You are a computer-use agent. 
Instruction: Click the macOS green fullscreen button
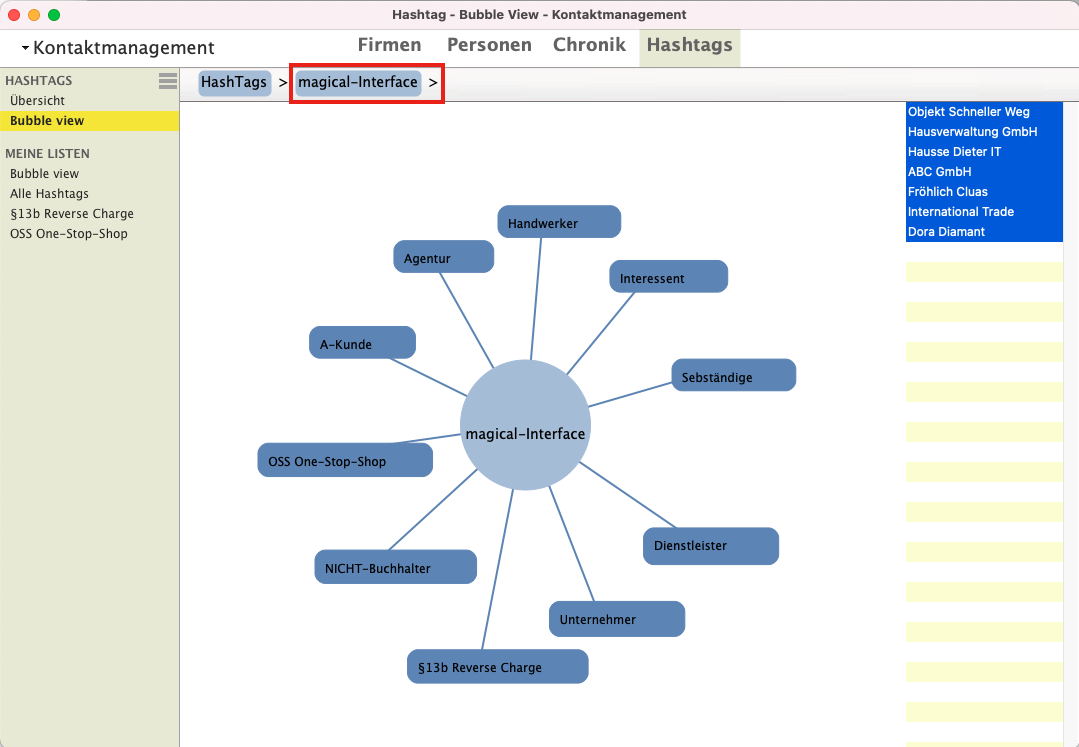[54, 15]
